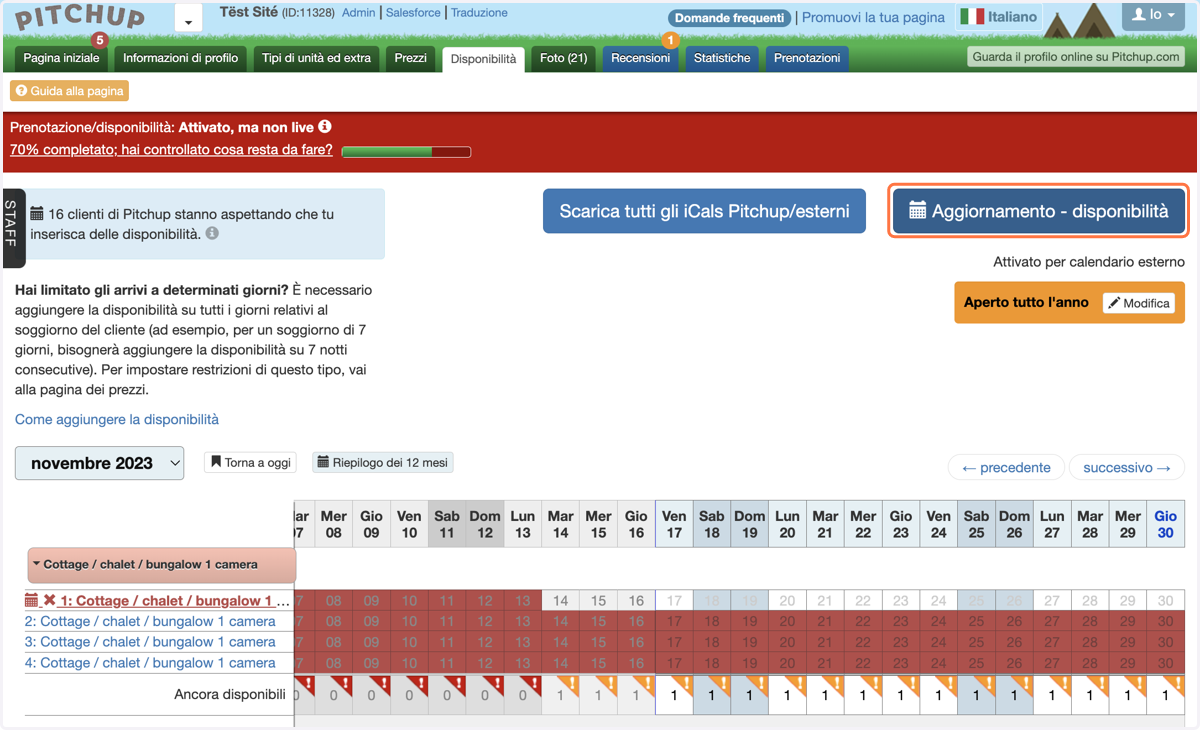Switch to the Prezzi tab
Image resolution: width=1200 pixels, height=730 pixels.
tap(410, 59)
